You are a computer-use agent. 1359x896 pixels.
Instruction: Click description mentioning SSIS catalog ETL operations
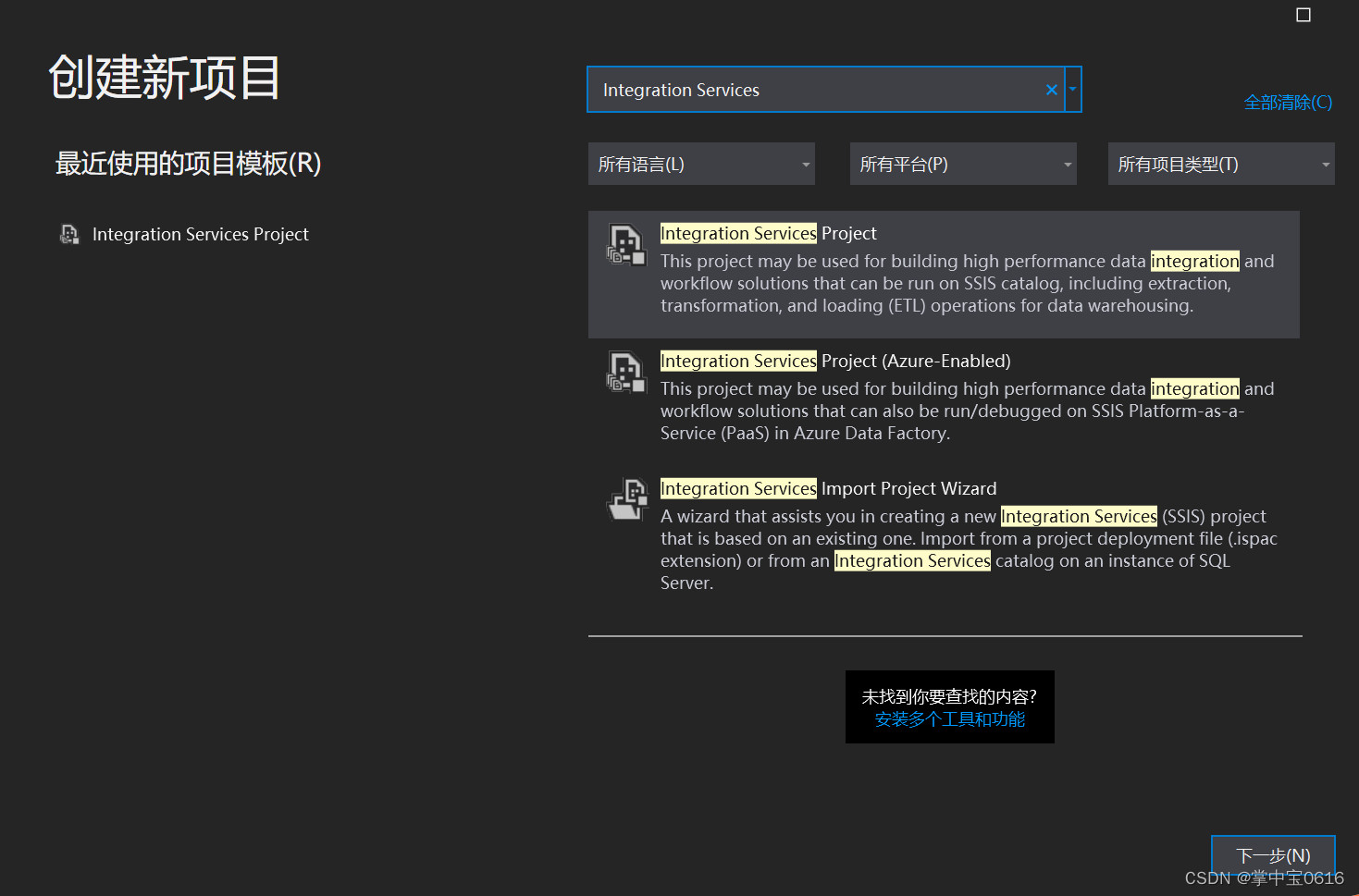[968, 284]
